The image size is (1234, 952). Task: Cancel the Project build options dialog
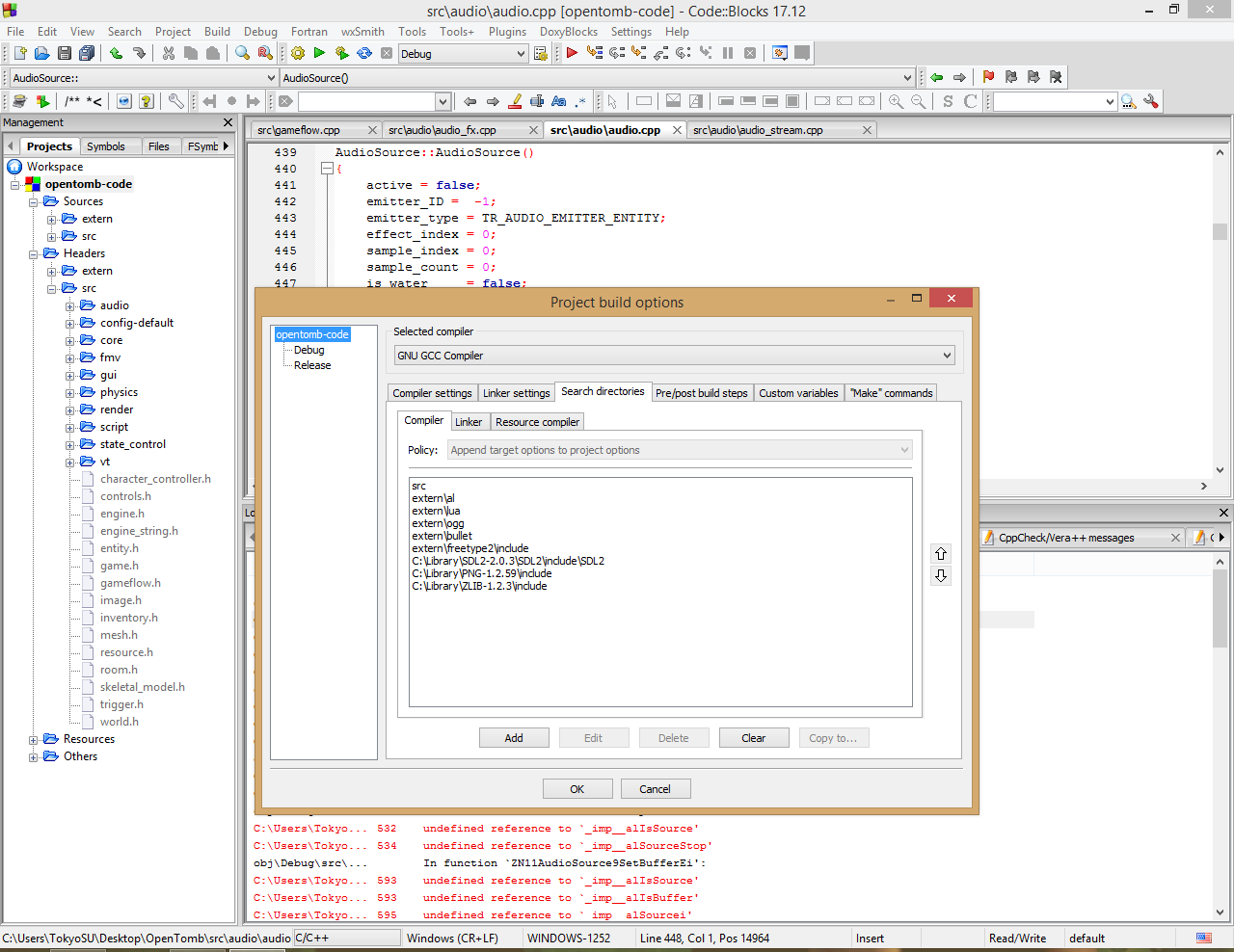click(x=656, y=788)
